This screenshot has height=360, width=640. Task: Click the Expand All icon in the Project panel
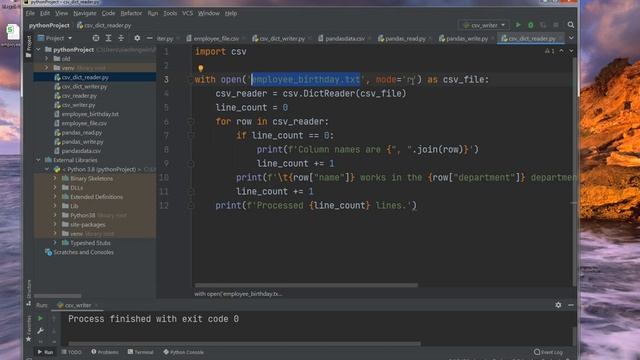[109, 38]
